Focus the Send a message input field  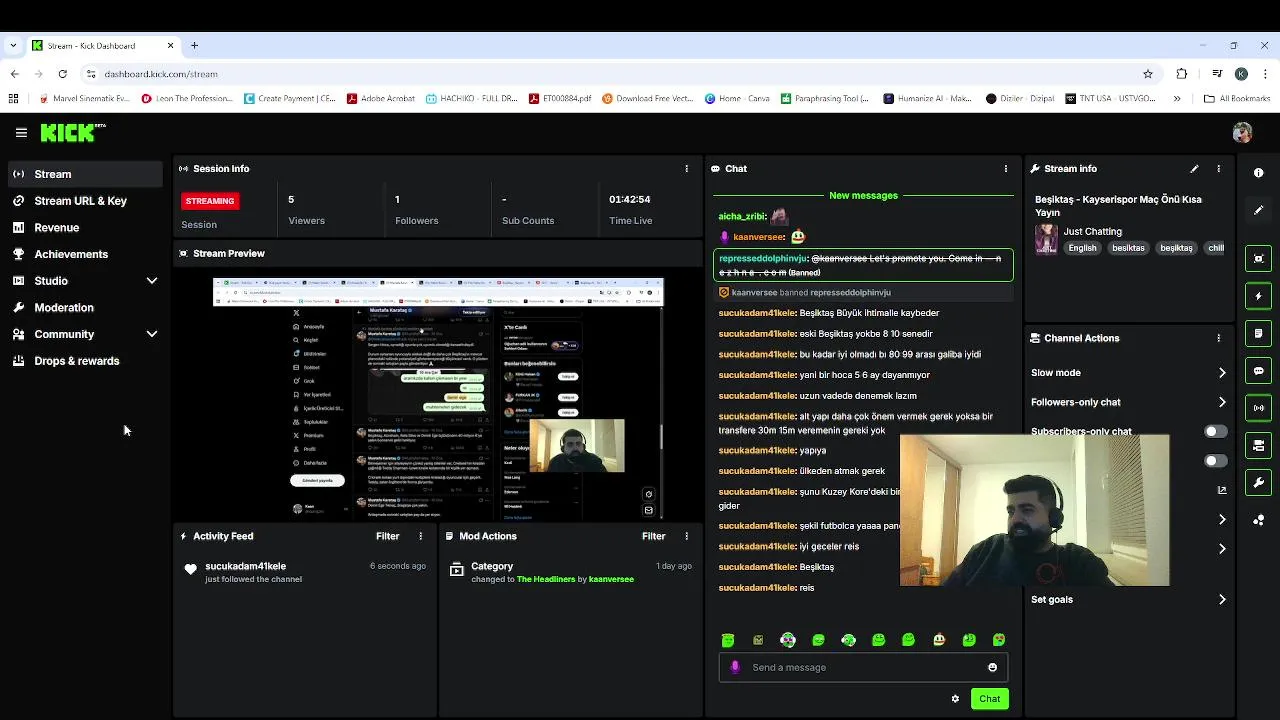[x=863, y=667]
